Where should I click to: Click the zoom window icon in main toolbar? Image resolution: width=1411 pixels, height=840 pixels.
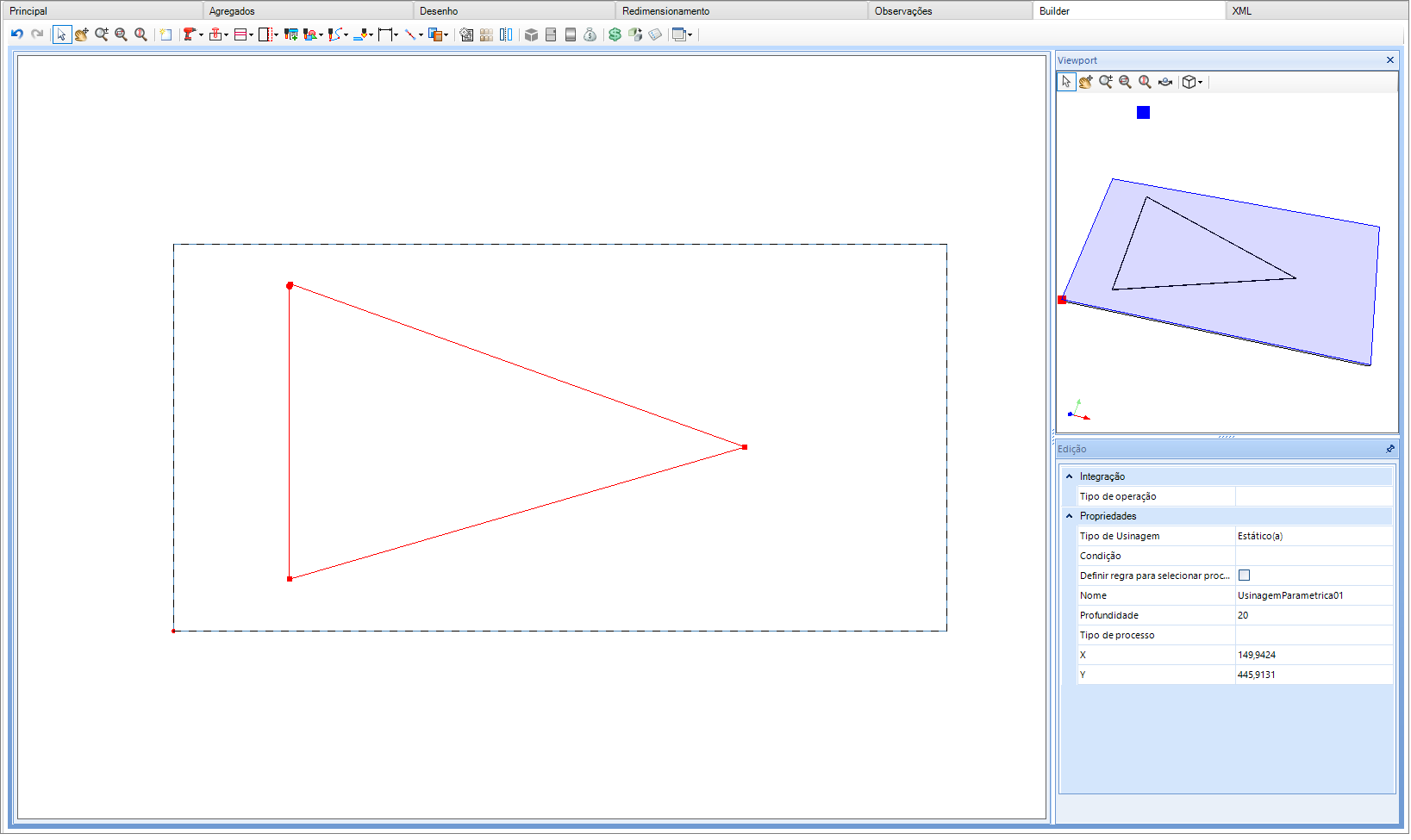(121, 34)
